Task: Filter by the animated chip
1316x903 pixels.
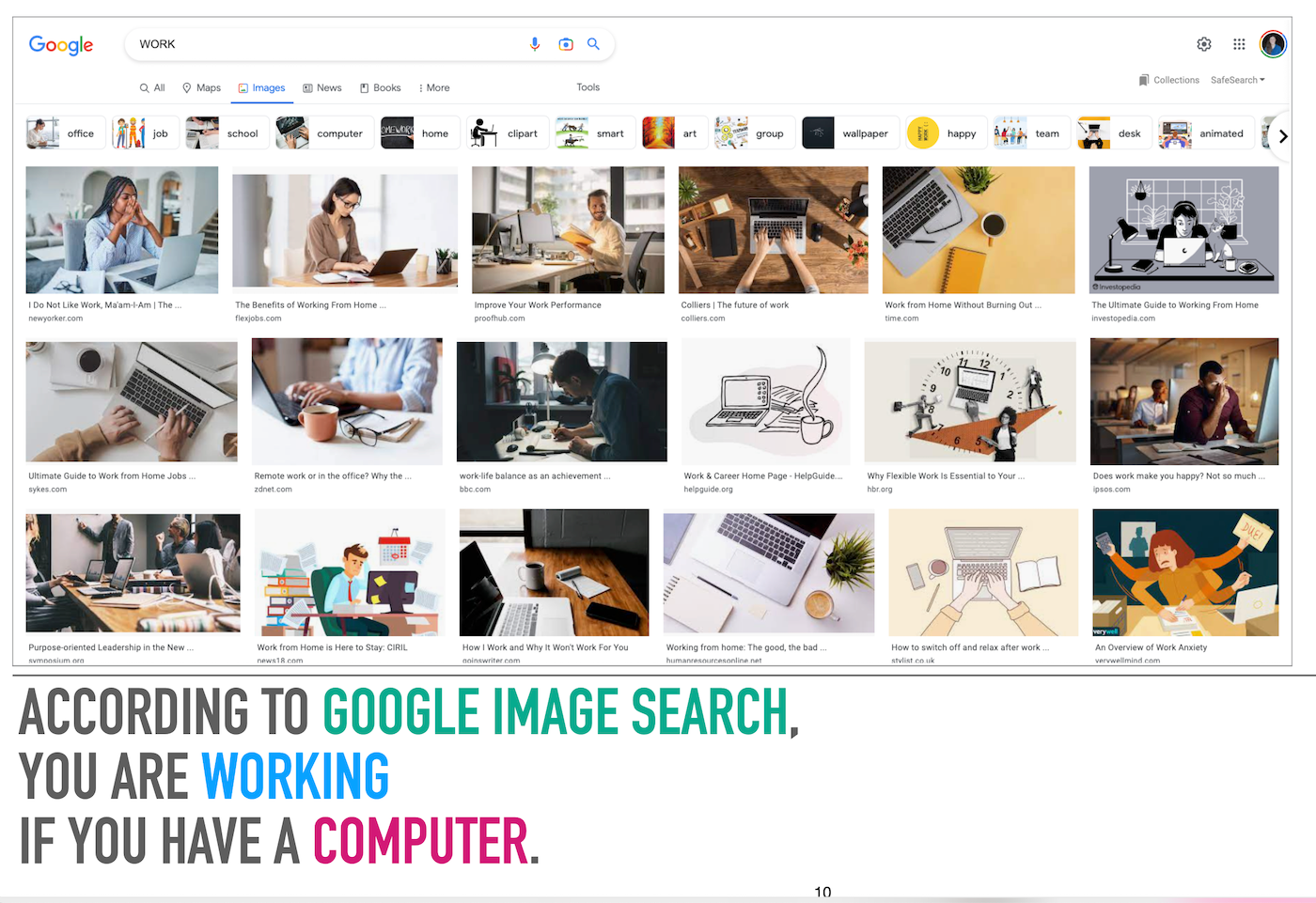Action: click(x=1206, y=133)
